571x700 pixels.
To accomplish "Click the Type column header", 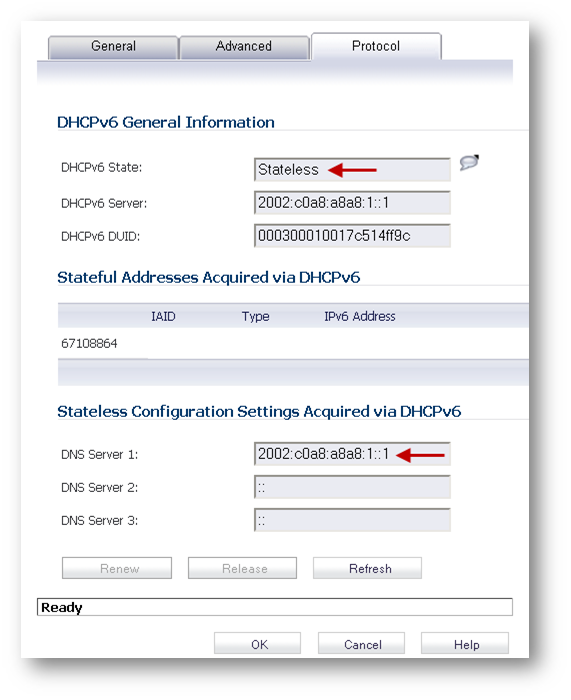I will [x=255, y=317].
